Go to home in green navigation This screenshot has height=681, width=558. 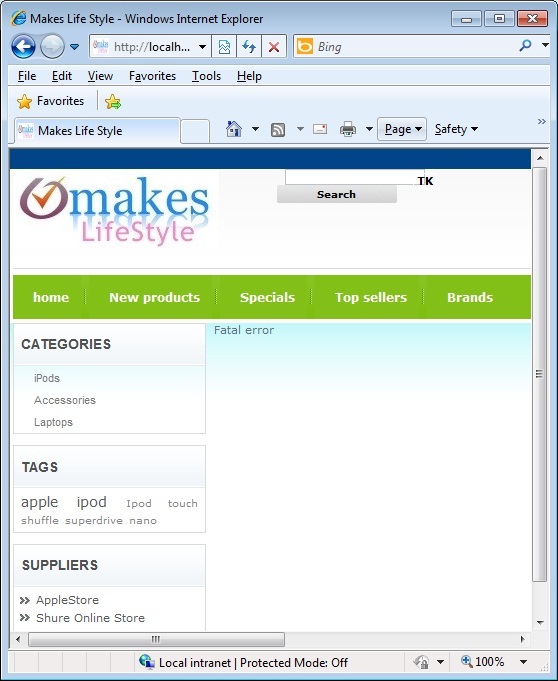(51, 298)
